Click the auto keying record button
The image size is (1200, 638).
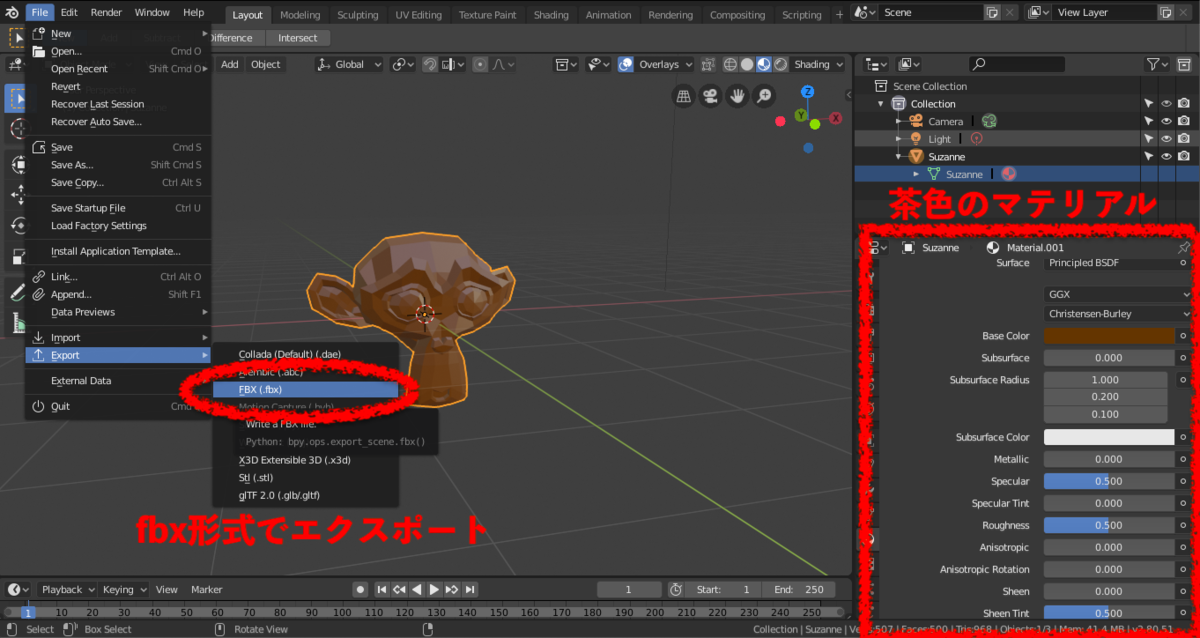(x=361, y=590)
